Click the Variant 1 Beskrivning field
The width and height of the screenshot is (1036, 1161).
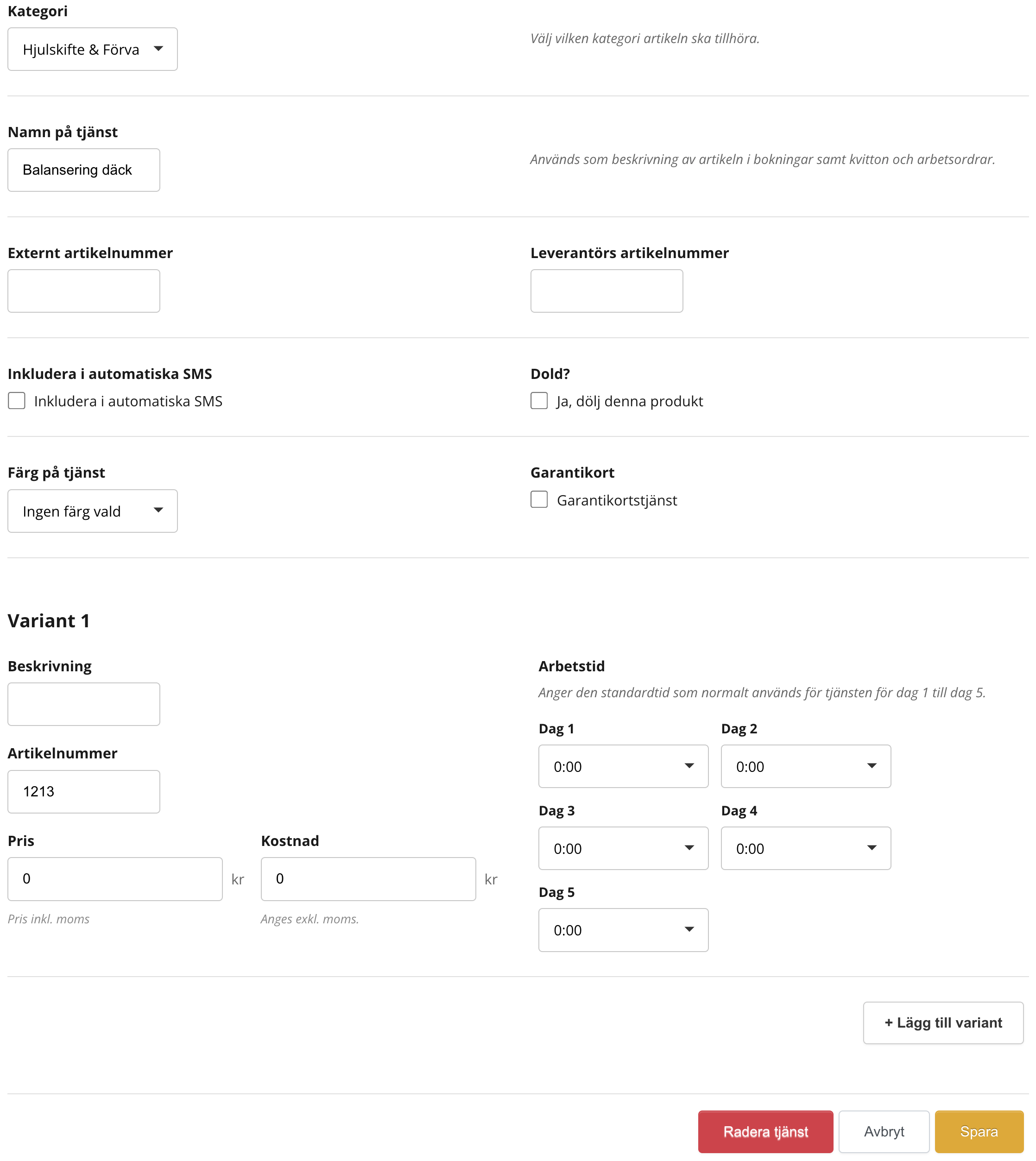click(x=84, y=704)
